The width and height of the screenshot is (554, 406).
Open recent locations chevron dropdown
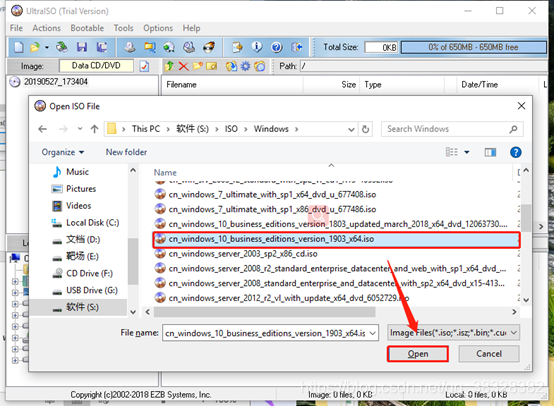(80, 129)
